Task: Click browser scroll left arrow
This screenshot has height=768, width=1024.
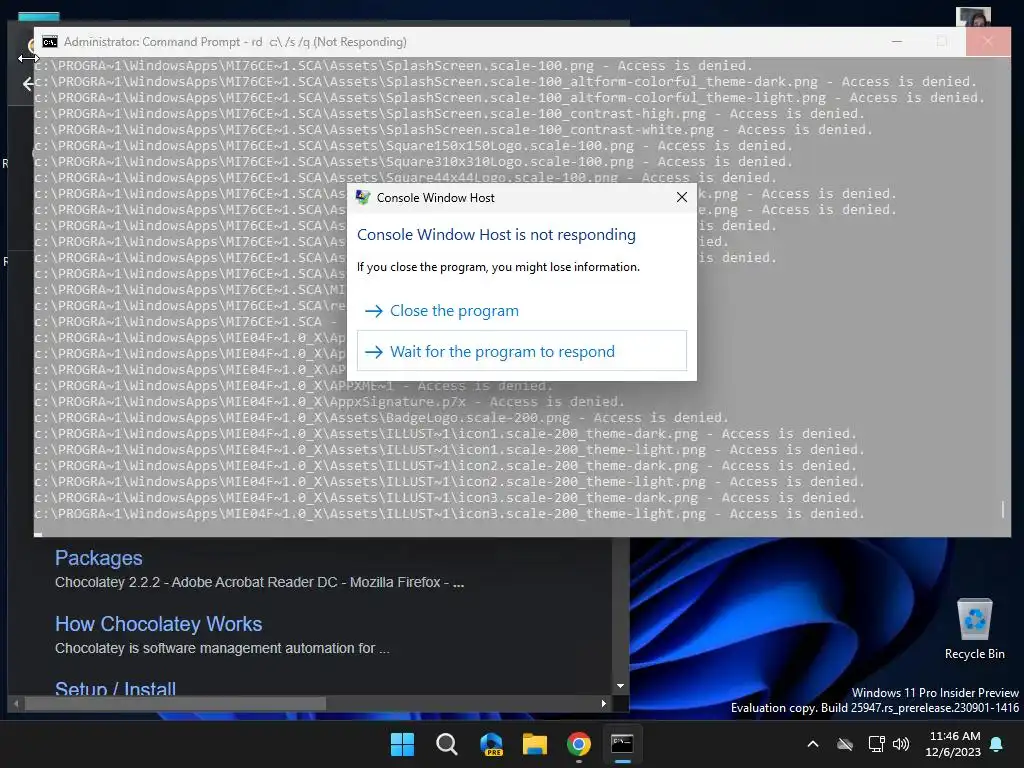Action: click(16, 703)
